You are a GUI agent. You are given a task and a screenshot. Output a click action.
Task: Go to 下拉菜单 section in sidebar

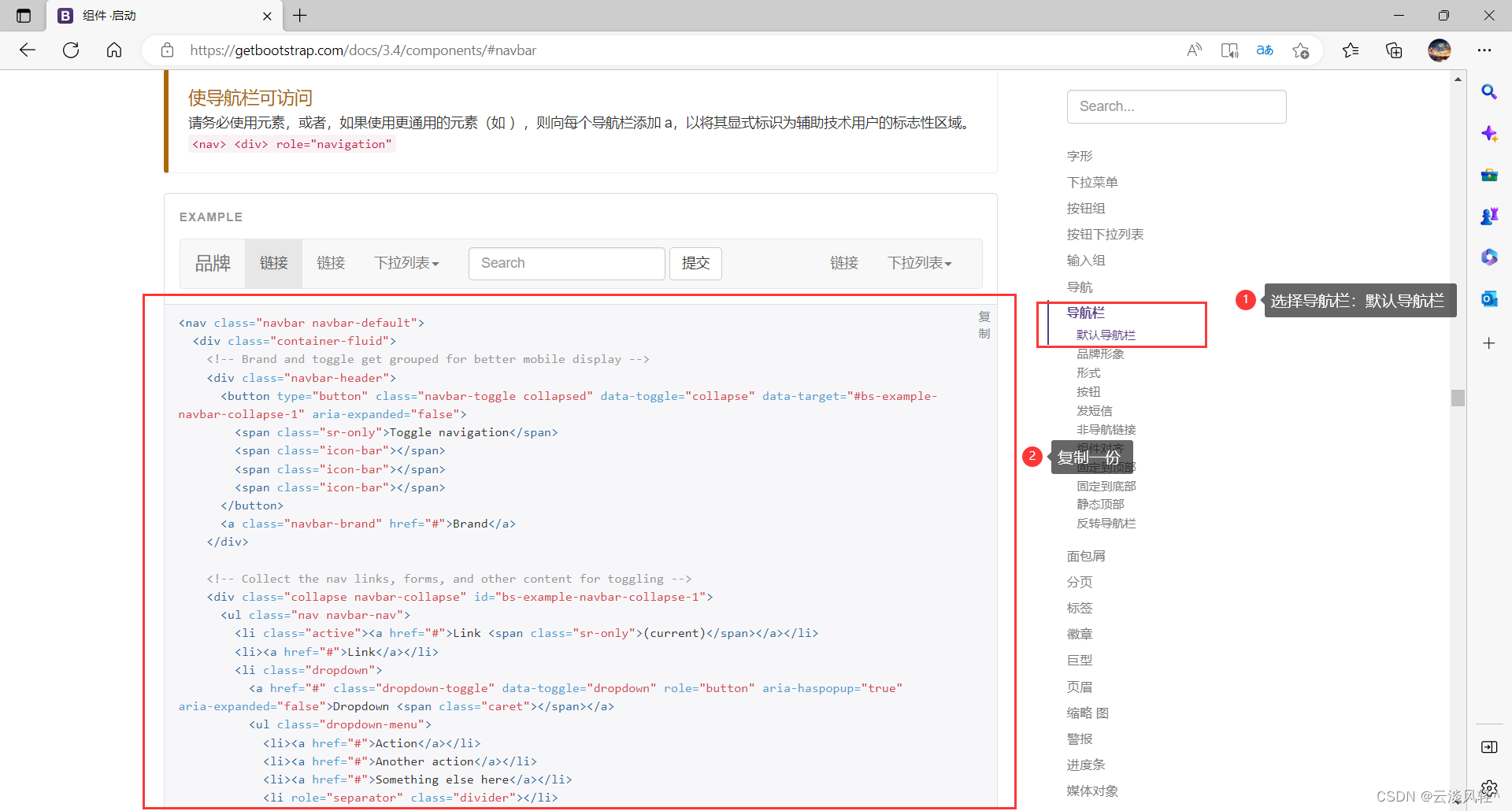(x=1092, y=182)
